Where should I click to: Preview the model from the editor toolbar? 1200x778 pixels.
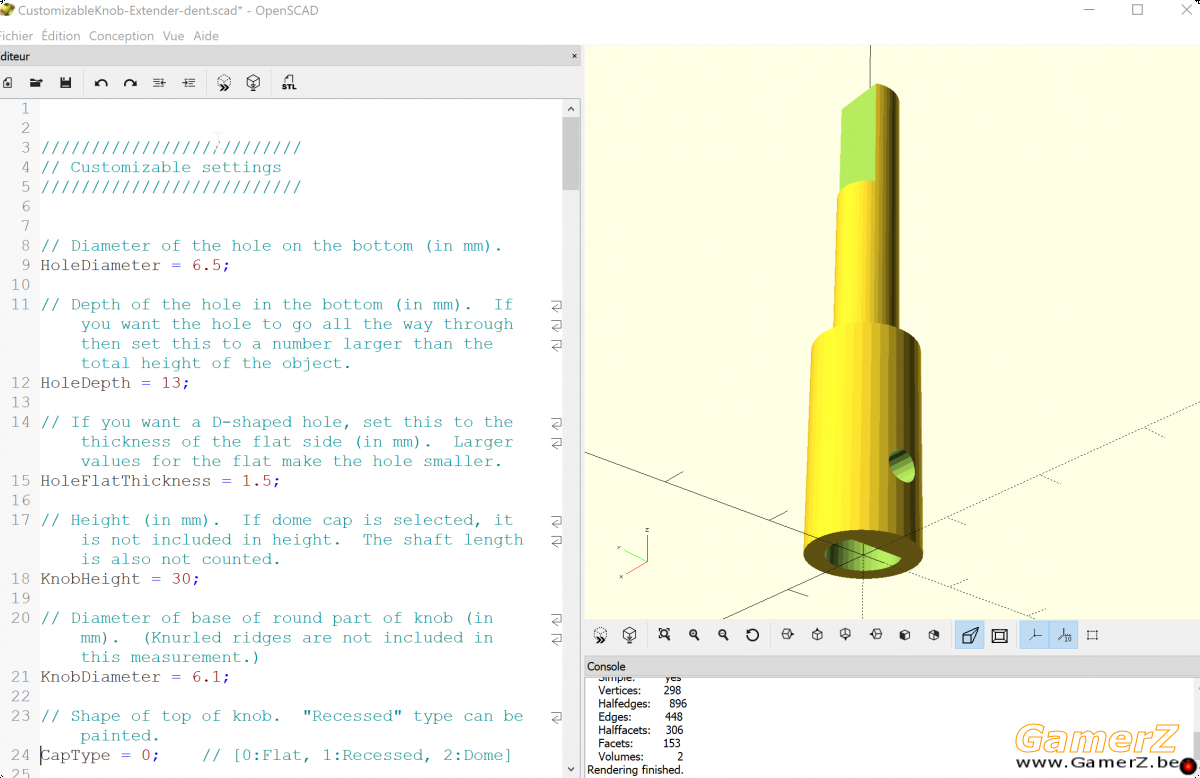pos(224,83)
